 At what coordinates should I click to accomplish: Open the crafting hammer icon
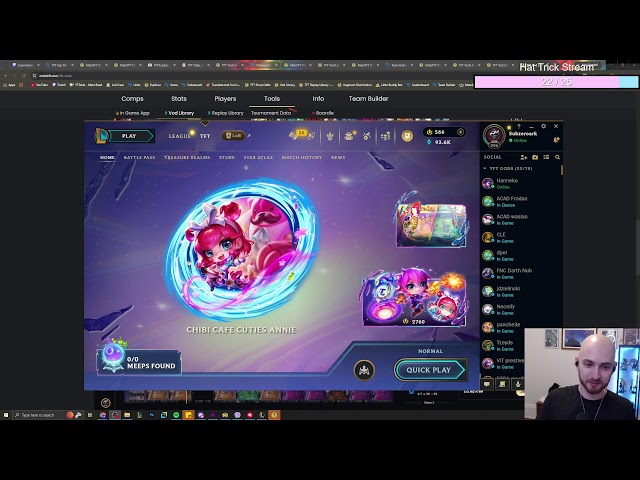[367, 136]
